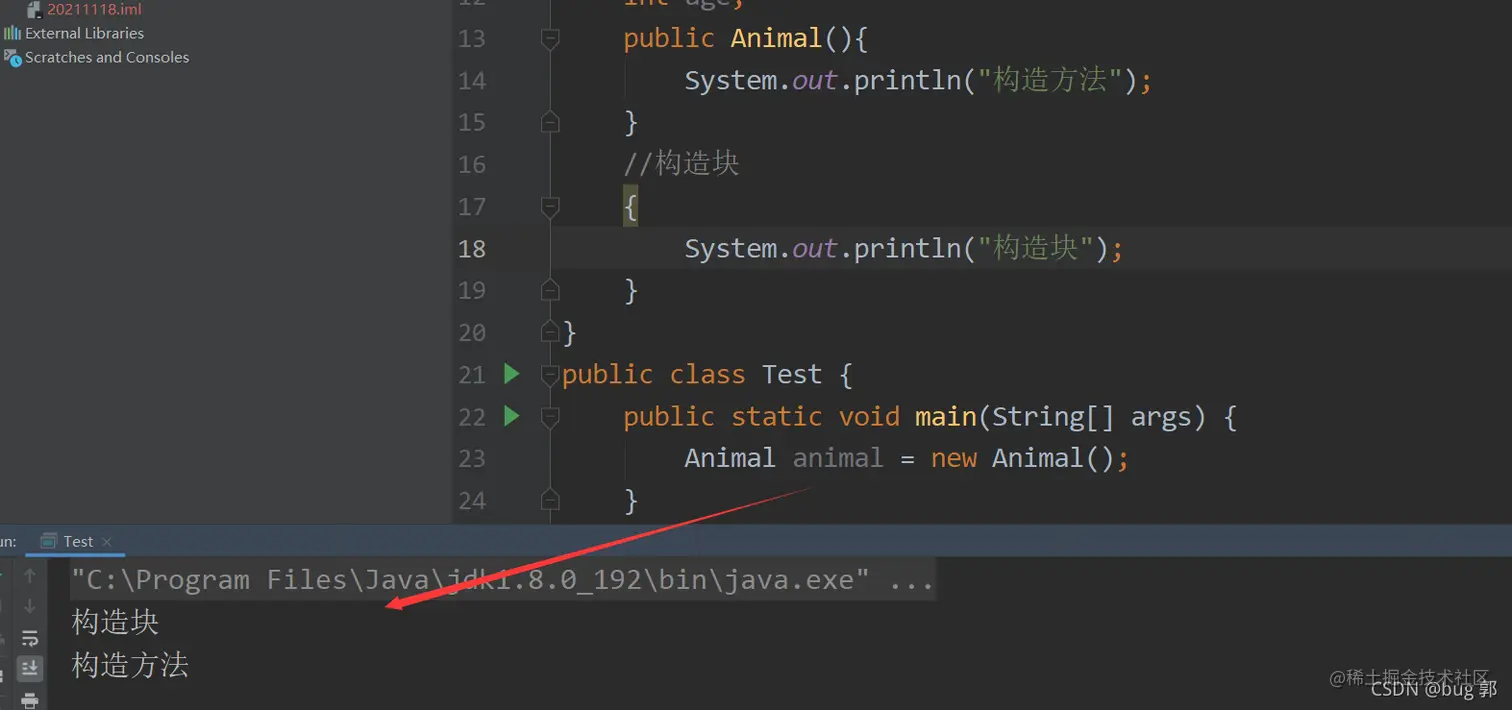Screen dimensions: 1512x710
Task: Click fold end marker at line 24
Action: click(549, 500)
